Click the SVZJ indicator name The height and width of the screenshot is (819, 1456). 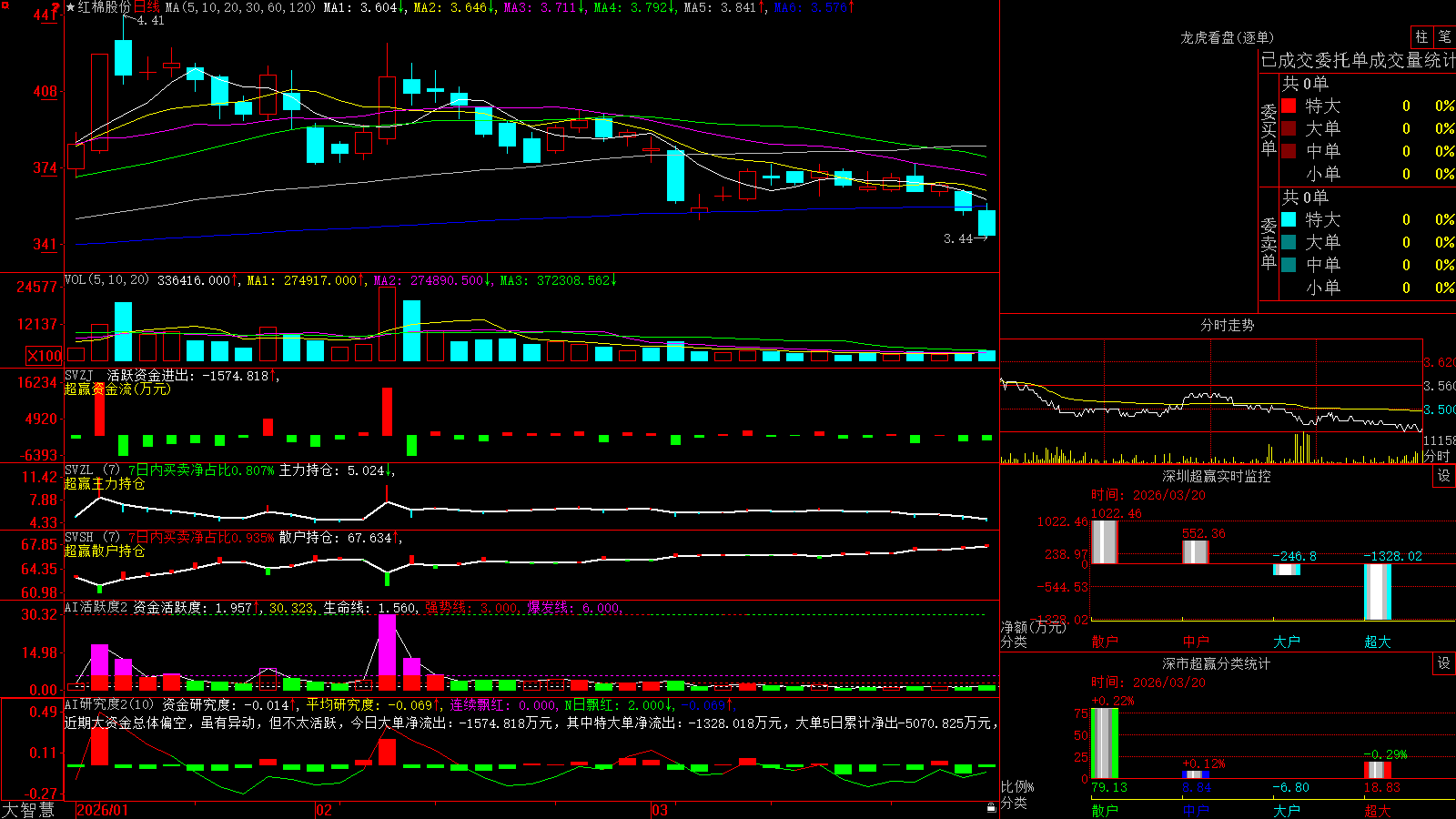(79, 375)
